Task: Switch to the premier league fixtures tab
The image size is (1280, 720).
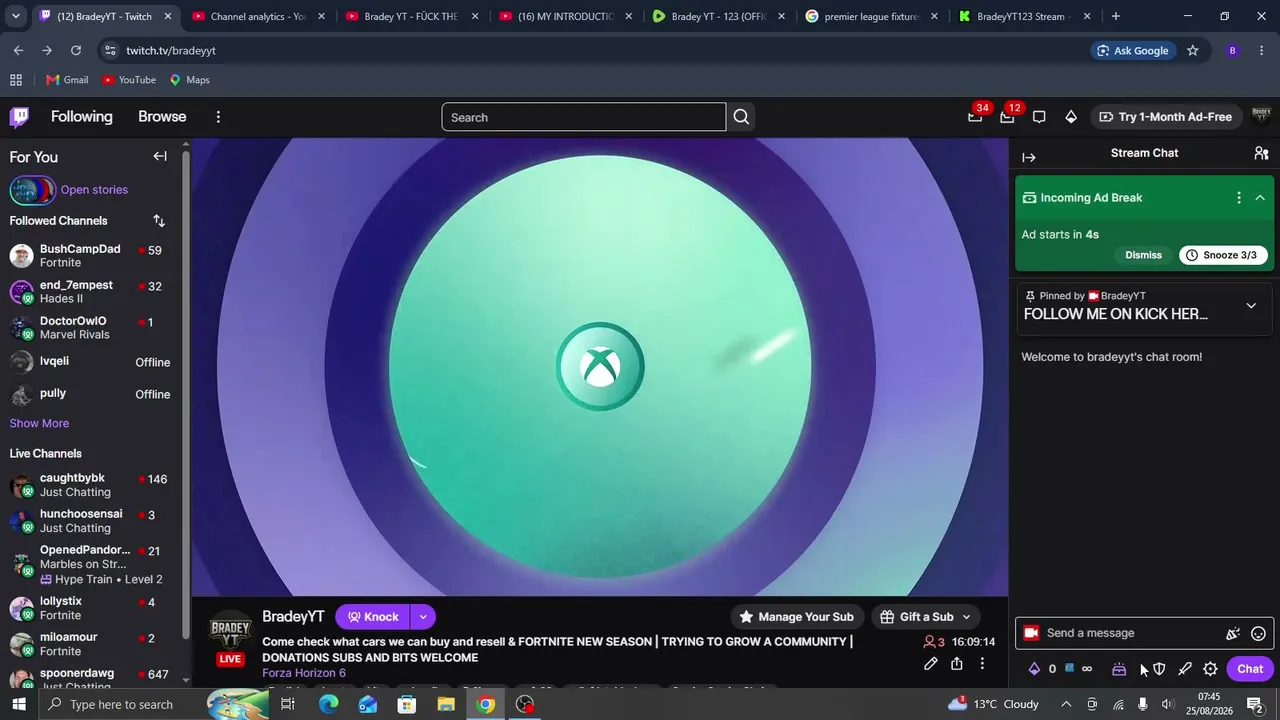Action: pos(871,16)
